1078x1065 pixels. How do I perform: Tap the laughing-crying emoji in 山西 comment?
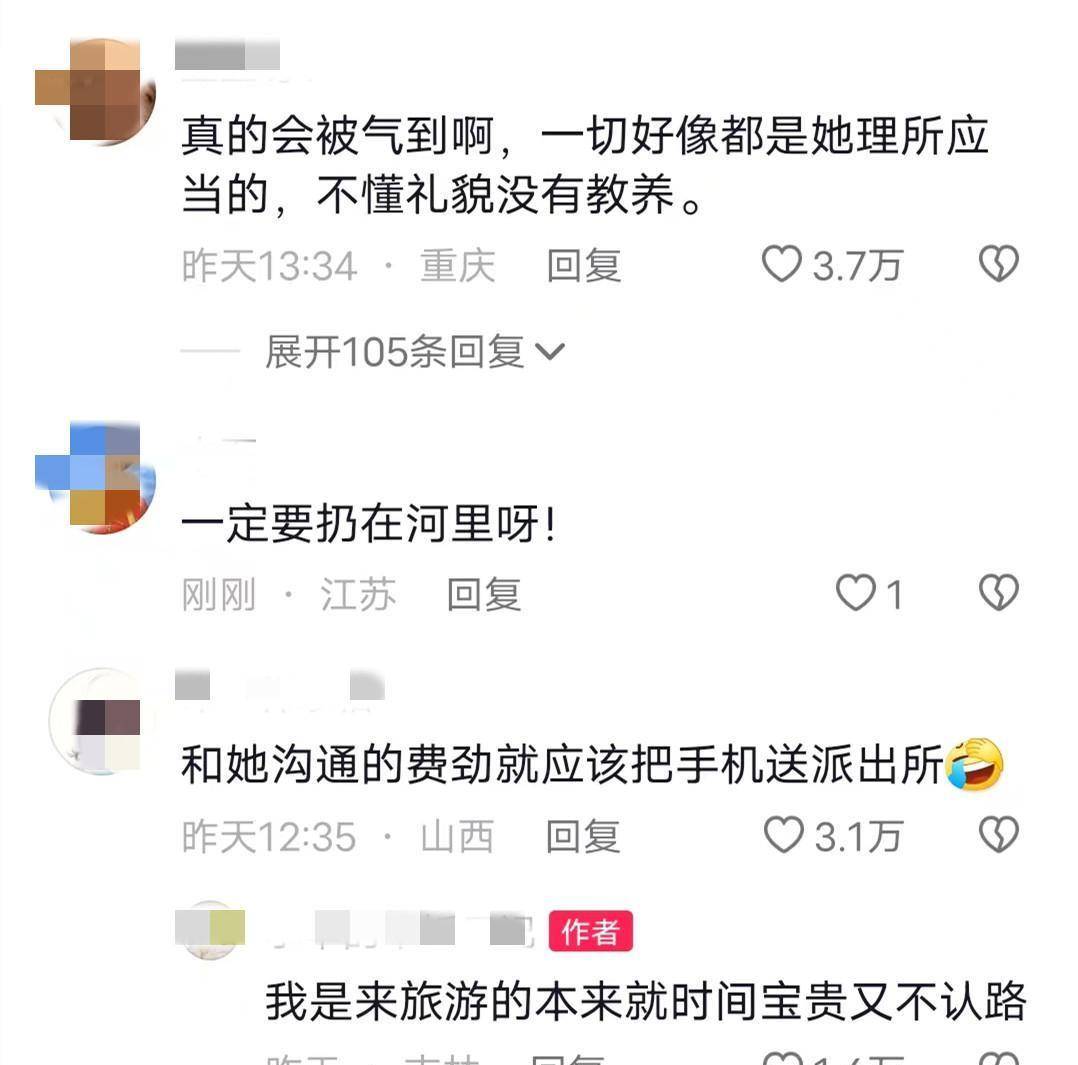(975, 764)
